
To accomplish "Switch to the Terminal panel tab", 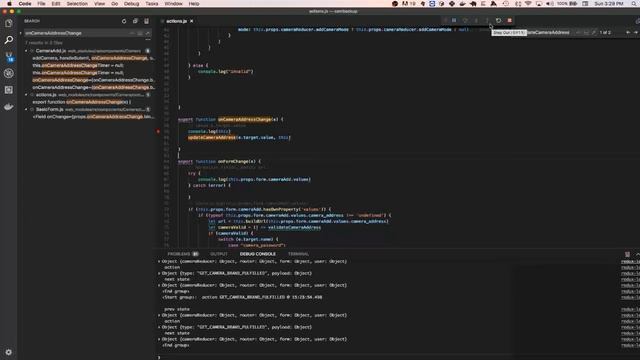I will click(x=298, y=254).
